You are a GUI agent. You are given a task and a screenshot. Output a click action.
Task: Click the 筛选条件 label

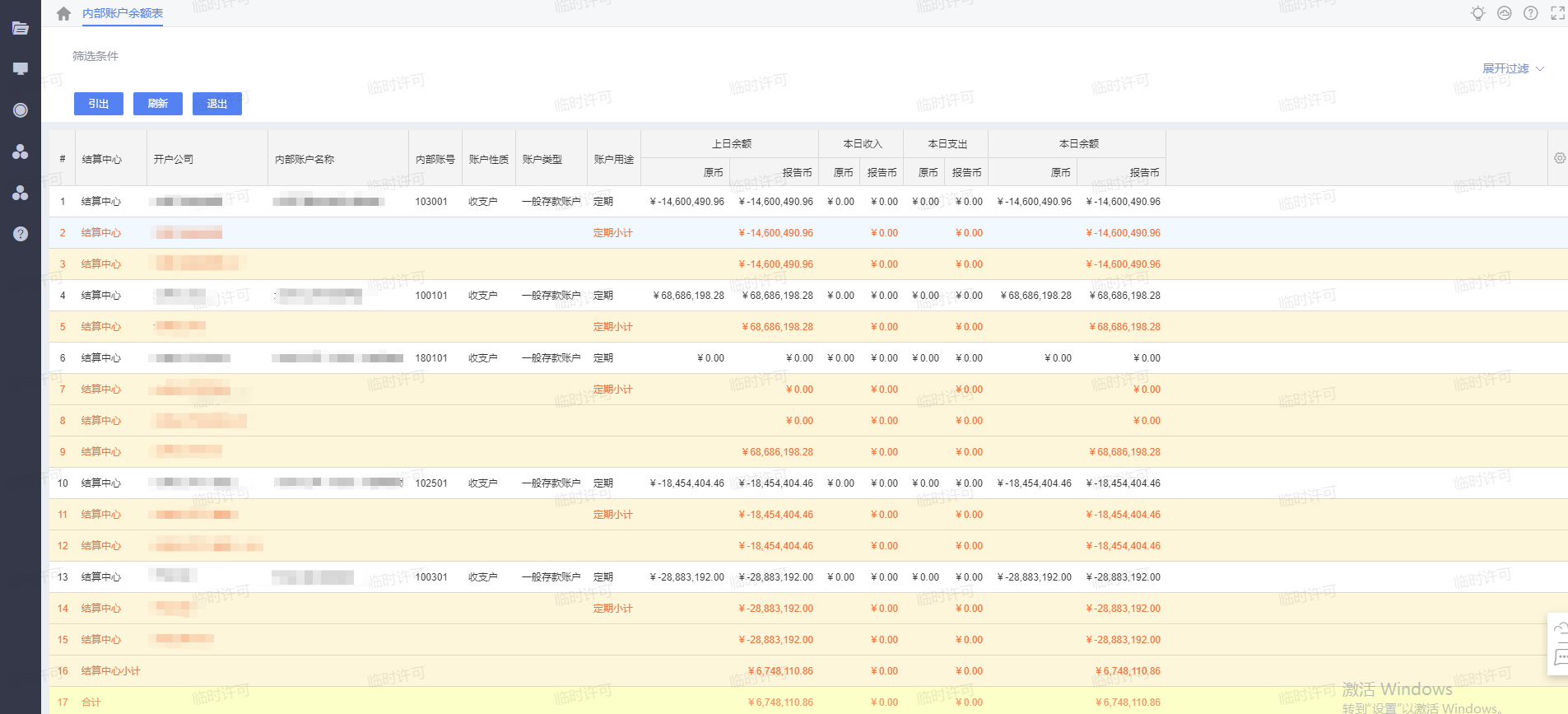[95, 56]
